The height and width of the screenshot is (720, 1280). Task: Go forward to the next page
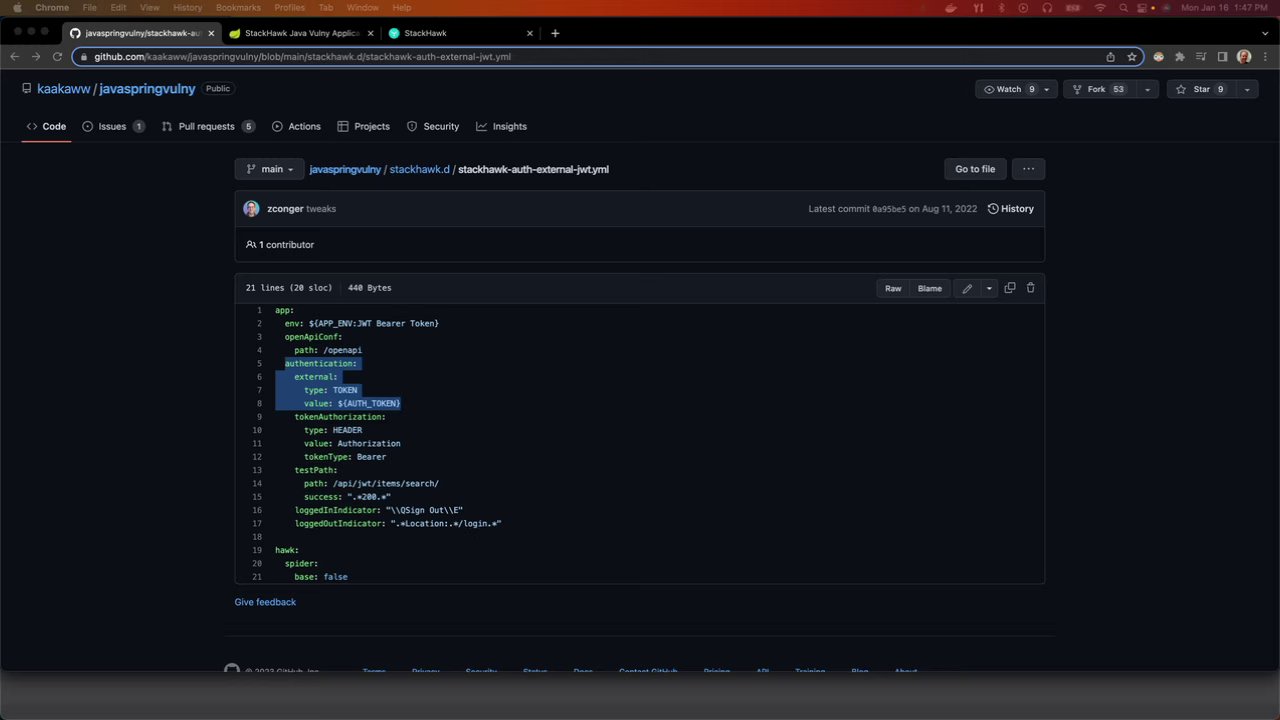point(36,57)
